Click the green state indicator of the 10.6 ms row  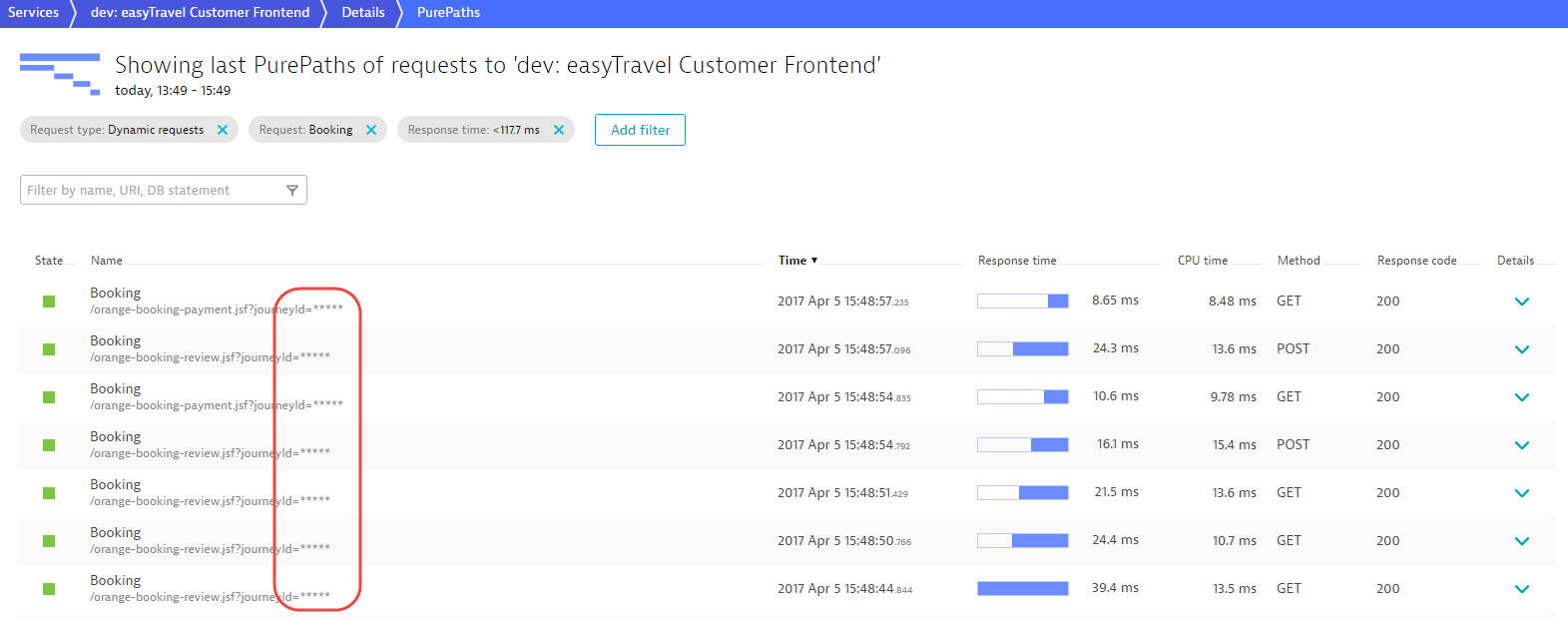(x=49, y=397)
